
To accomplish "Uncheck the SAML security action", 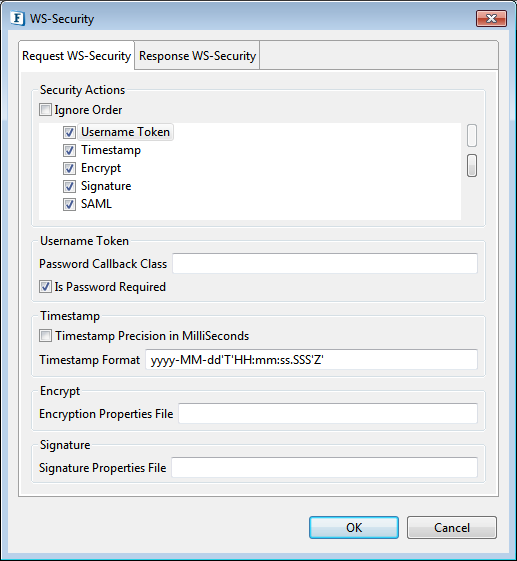I will coord(69,204).
